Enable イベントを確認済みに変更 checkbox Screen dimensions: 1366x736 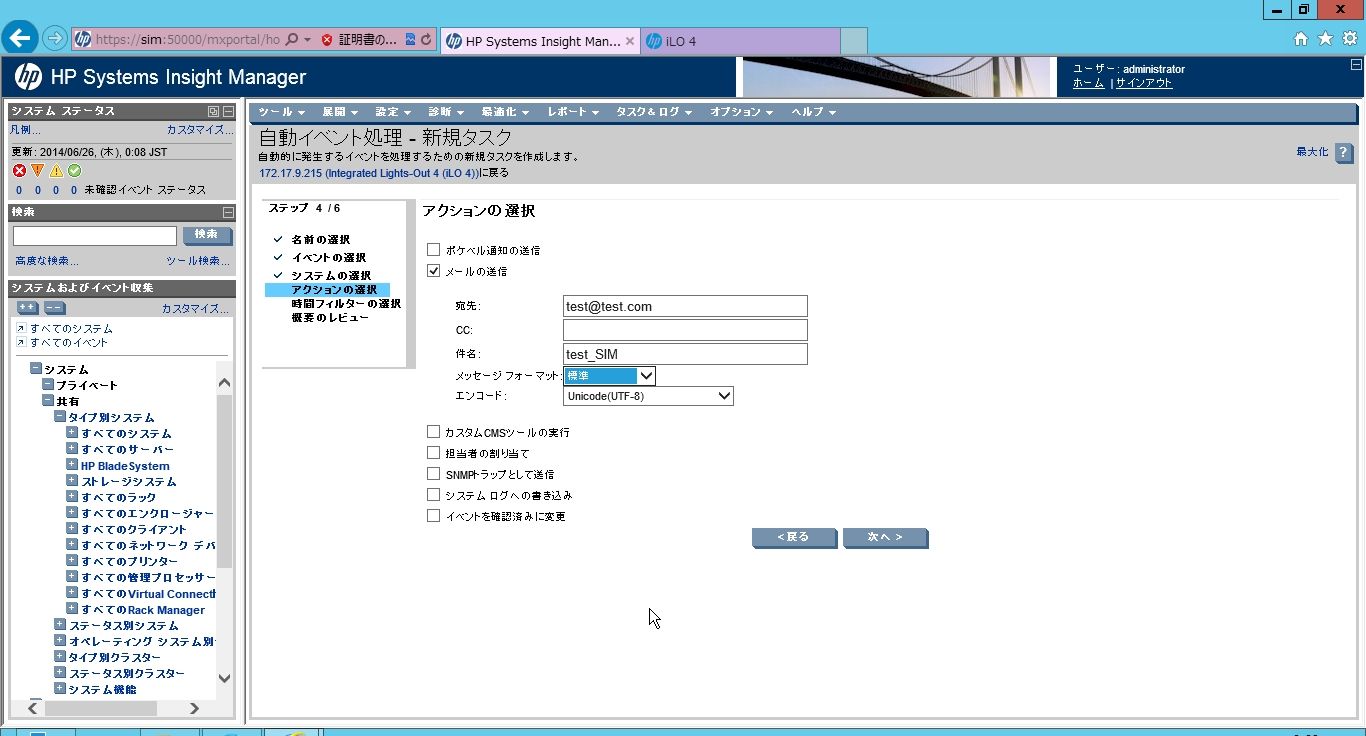tap(433, 516)
